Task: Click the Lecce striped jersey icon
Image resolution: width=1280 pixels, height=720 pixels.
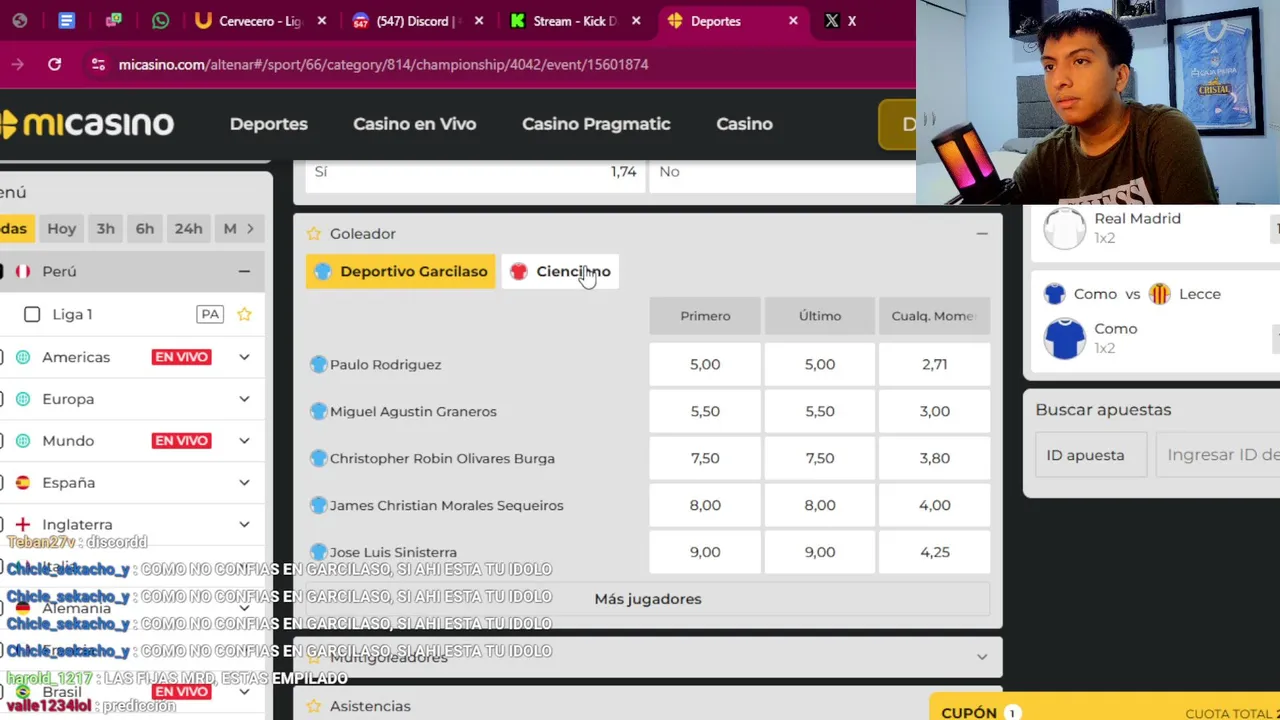Action: point(1159,294)
